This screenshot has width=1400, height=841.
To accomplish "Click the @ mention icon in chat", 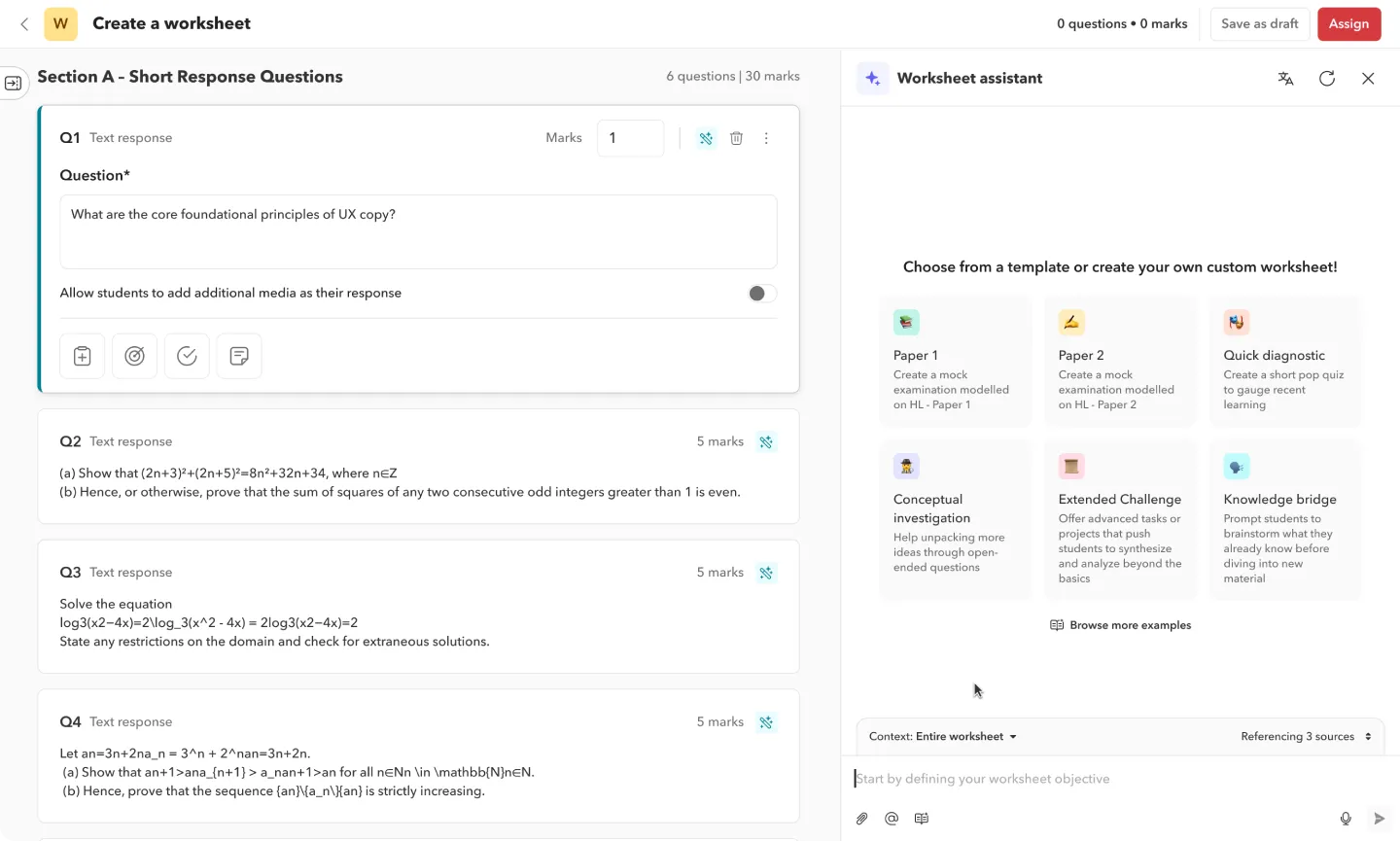I will point(892,818).
